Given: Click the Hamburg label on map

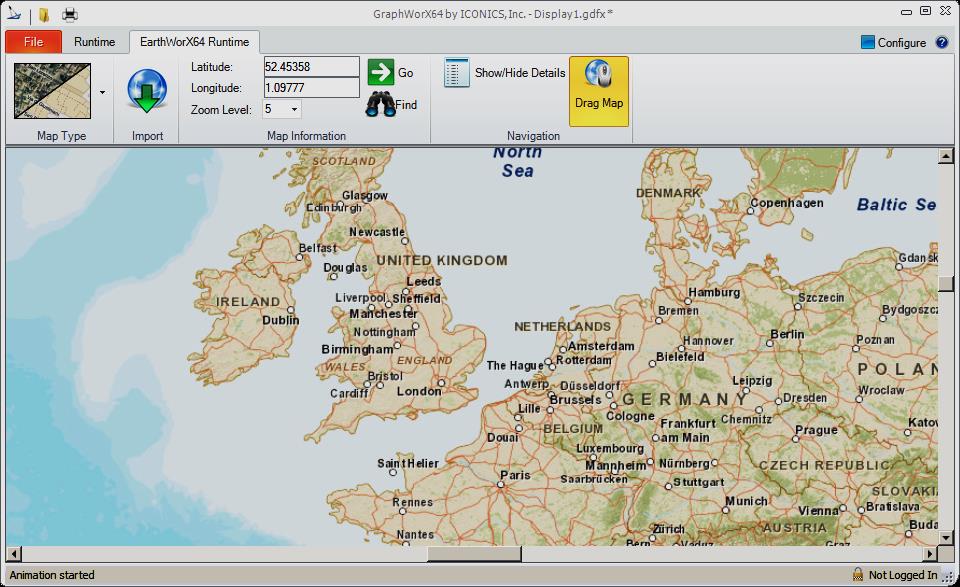Looking at the screenshot, I should (x=714, y=292).
